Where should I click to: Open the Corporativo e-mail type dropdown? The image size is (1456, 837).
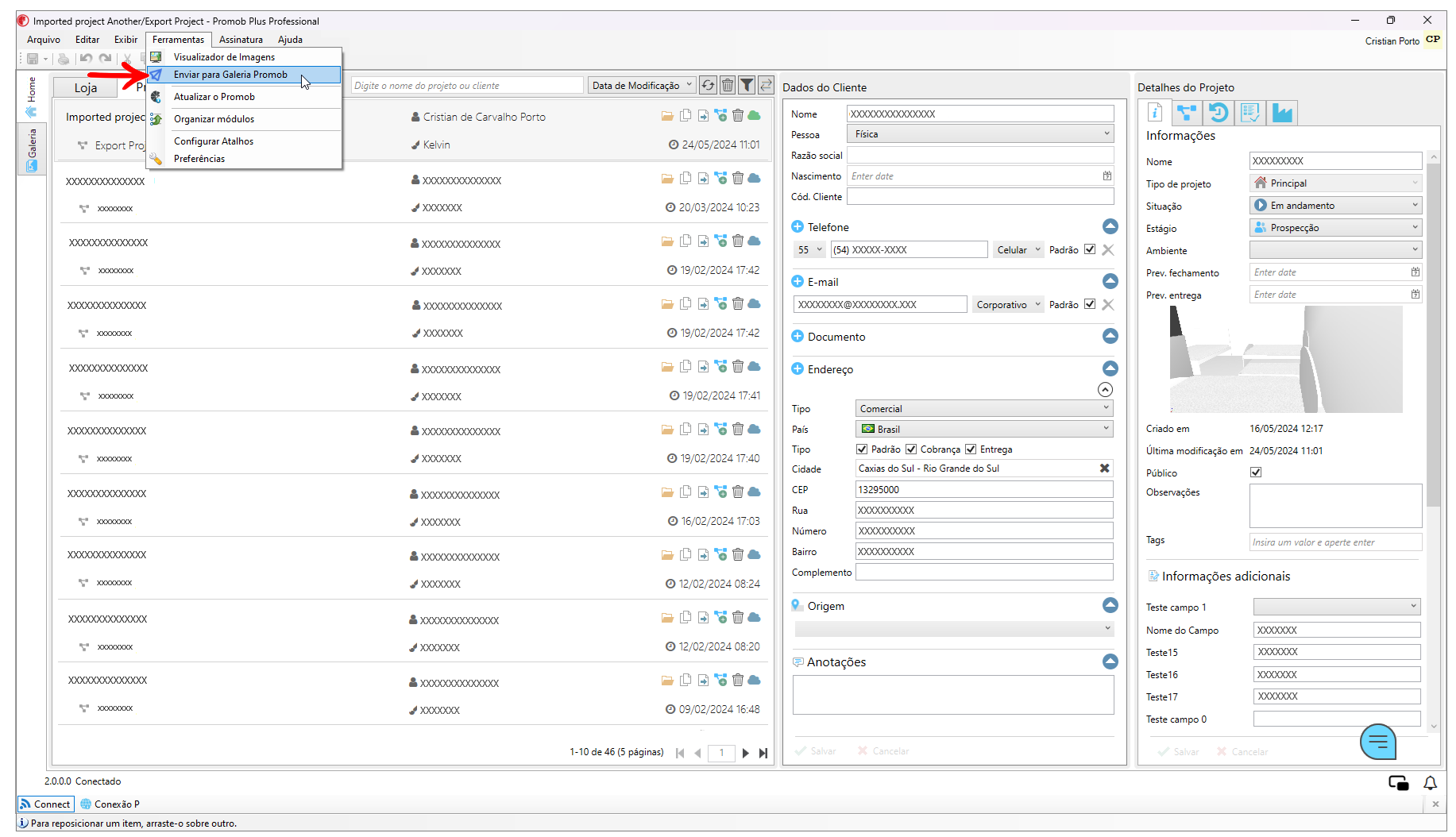point(1008,304)
